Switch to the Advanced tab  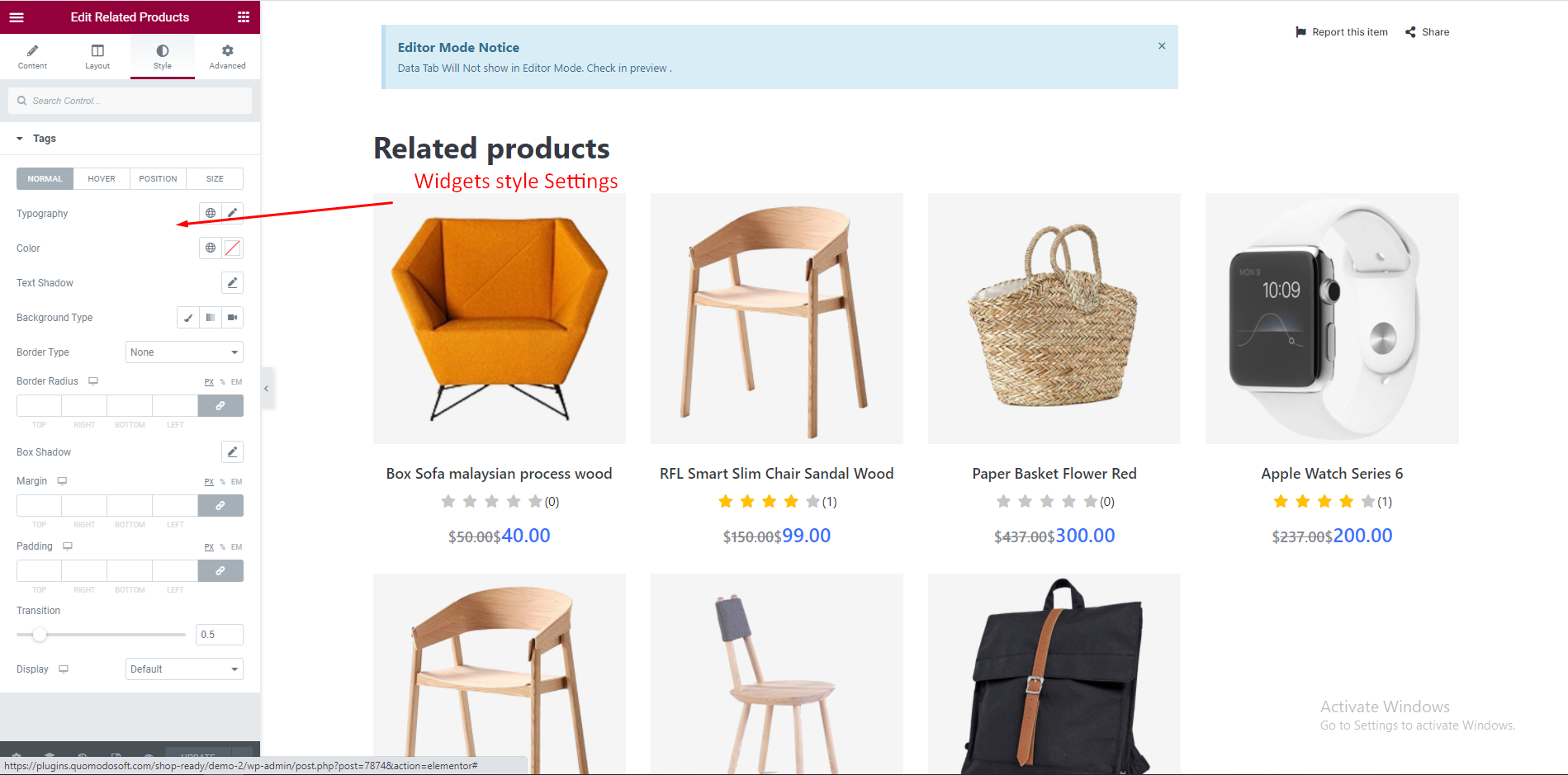(x=227, y=57)
